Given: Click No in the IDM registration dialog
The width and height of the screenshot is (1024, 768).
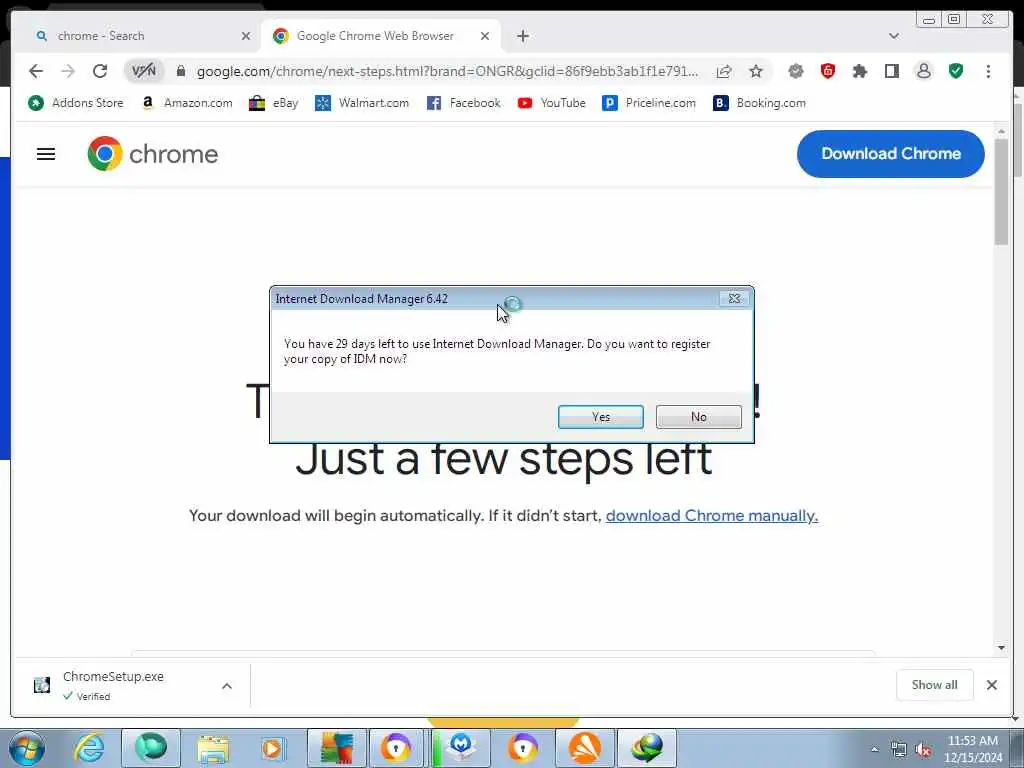Looking at the screenshot, I should click(x=698, y=417).
